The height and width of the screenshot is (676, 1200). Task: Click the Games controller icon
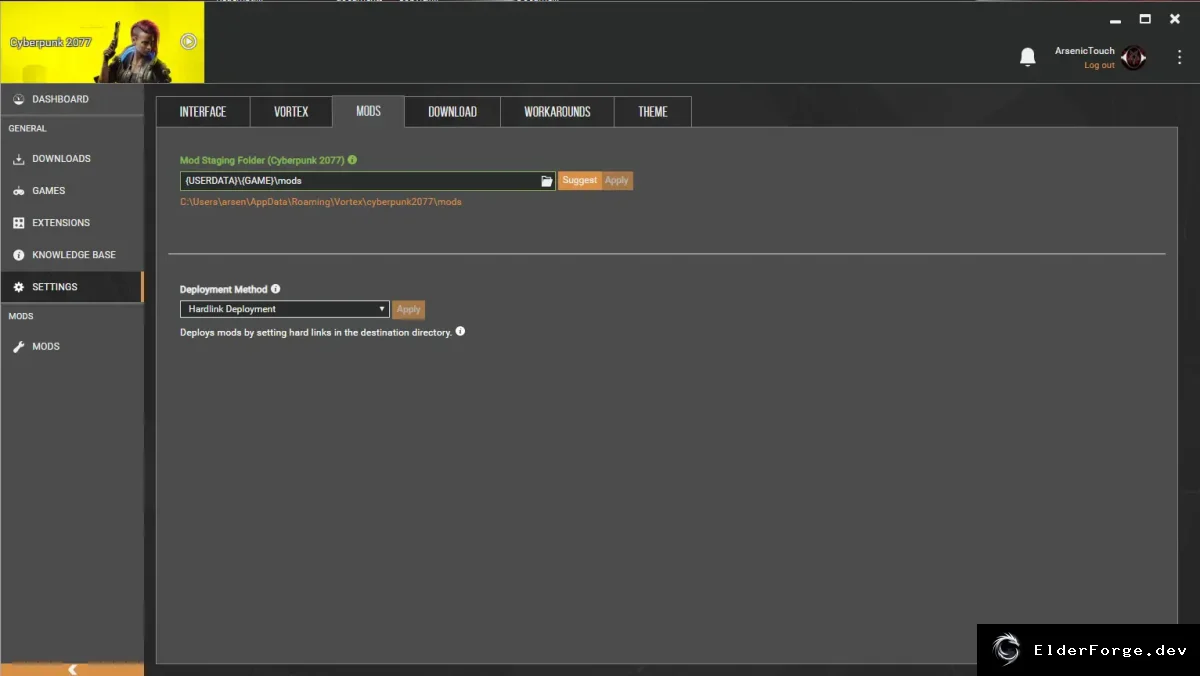pos(19,191)
